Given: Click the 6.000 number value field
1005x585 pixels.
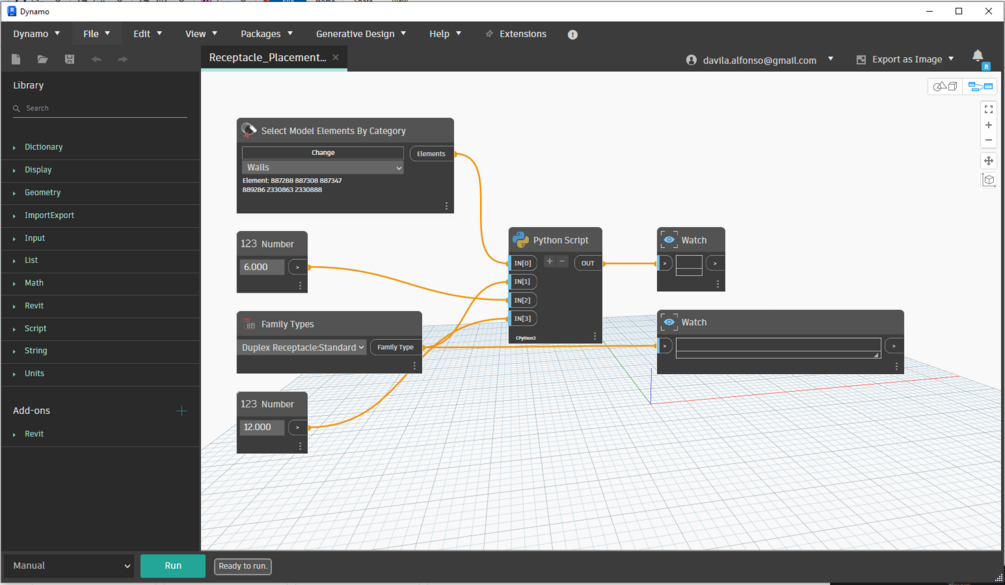Looking at the screenshot, I should coord(262,267).
